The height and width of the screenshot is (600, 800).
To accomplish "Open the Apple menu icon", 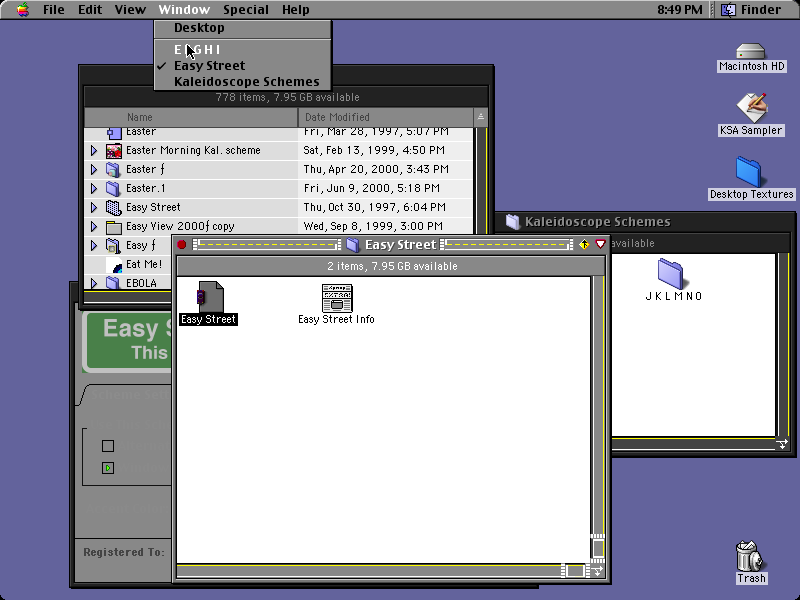I will click(x=22, y=9).
